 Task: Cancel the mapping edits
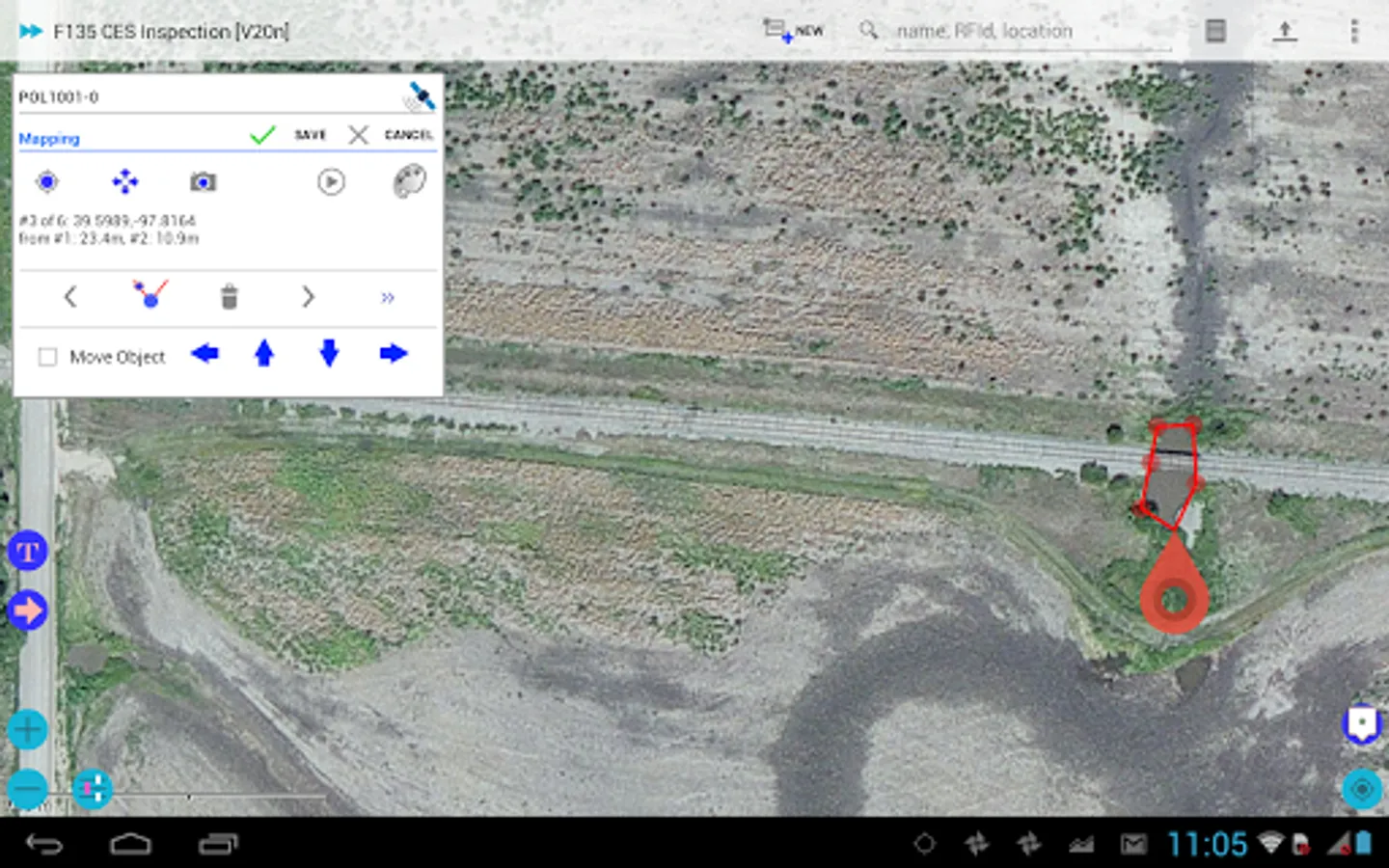click(x=390, y=135)
